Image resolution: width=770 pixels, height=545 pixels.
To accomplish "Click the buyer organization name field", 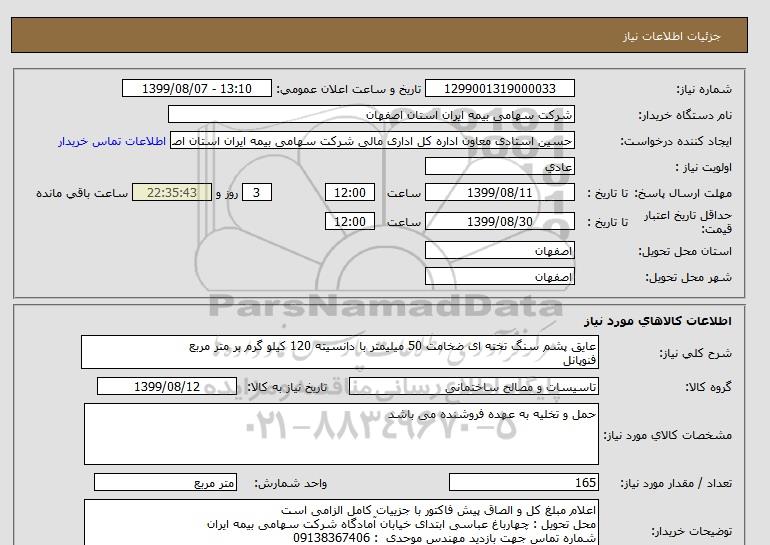I will click(x=371, y=115).
